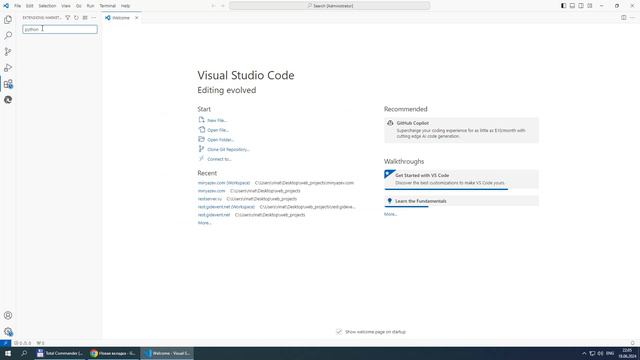
Task: Open the first recent item marked (Workspace)
Action: pyautogui.click(x=224, y=183)
